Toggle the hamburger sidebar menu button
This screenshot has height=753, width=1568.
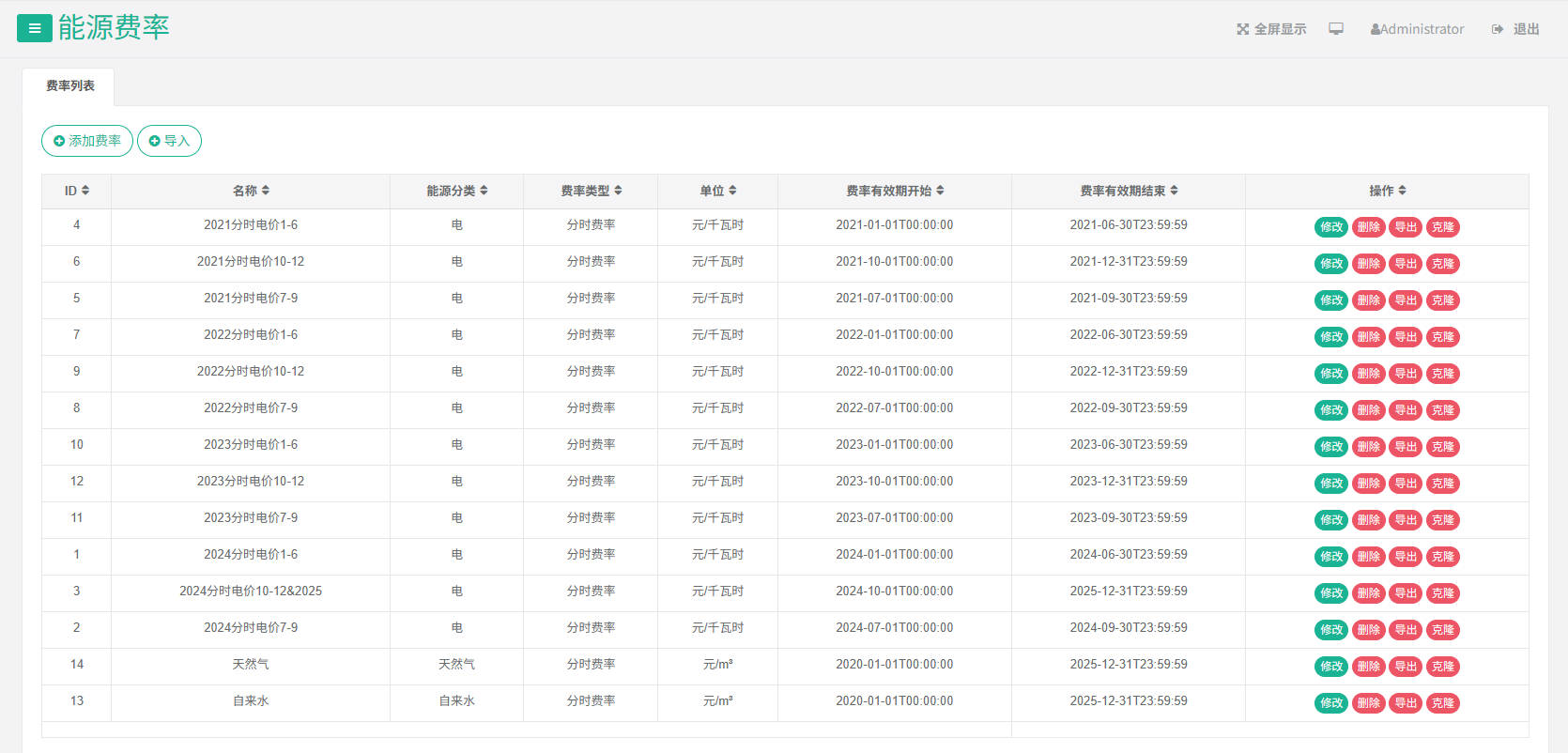34,28
